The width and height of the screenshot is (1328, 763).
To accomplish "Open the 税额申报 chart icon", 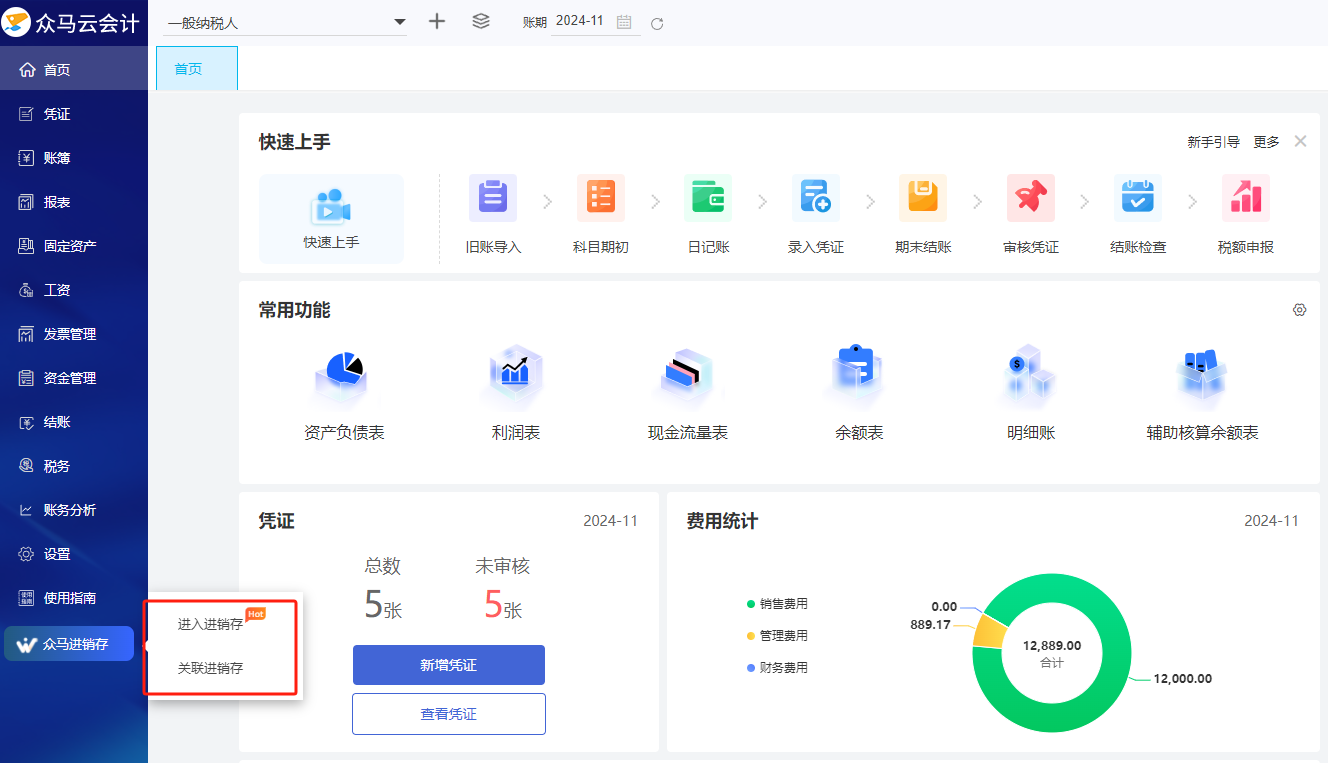I will tap(1246, 198).
